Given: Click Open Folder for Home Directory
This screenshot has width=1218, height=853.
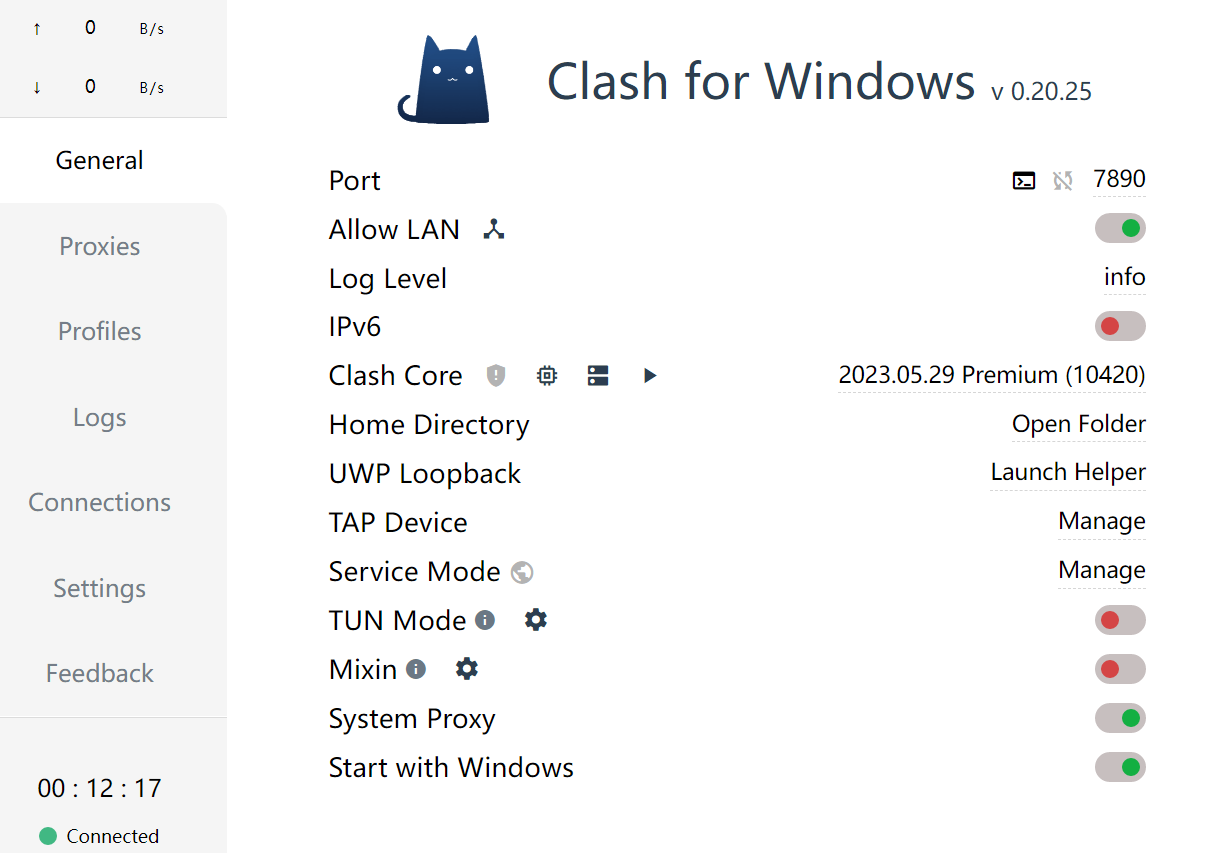Looking at the screenshot, I should [1079, 424].
